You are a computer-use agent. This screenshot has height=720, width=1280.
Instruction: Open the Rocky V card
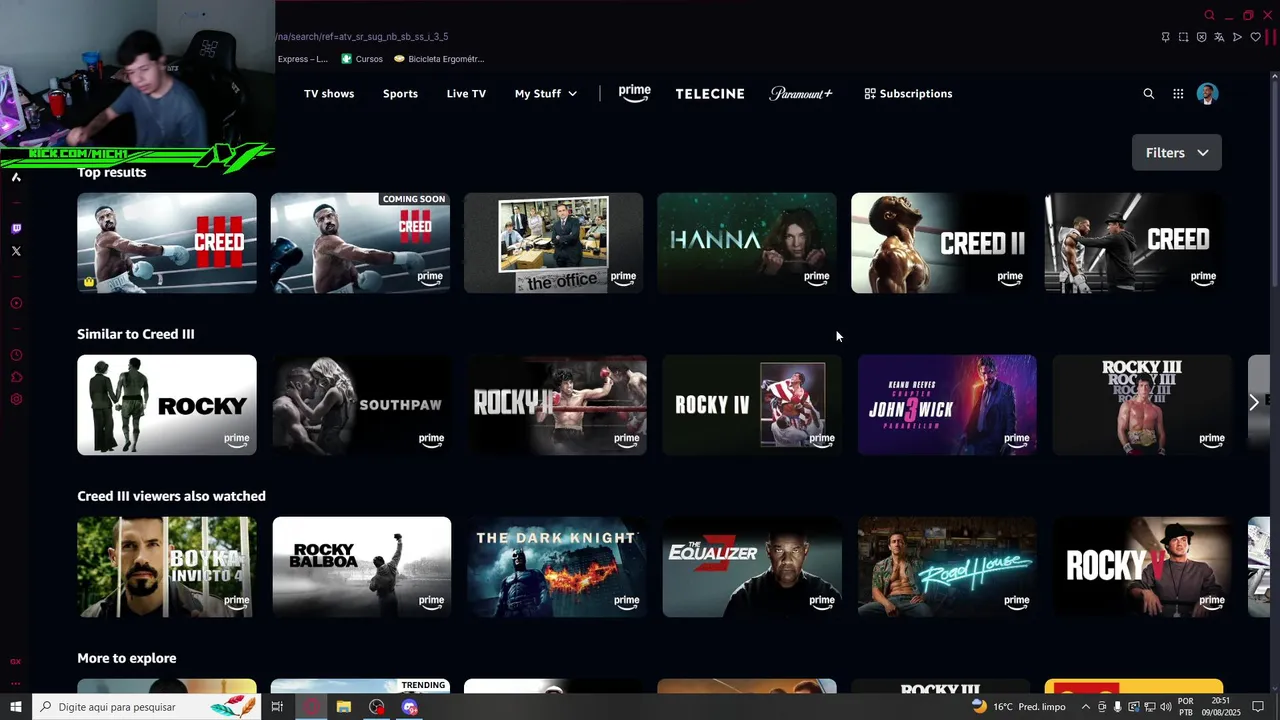[1142, 567]
